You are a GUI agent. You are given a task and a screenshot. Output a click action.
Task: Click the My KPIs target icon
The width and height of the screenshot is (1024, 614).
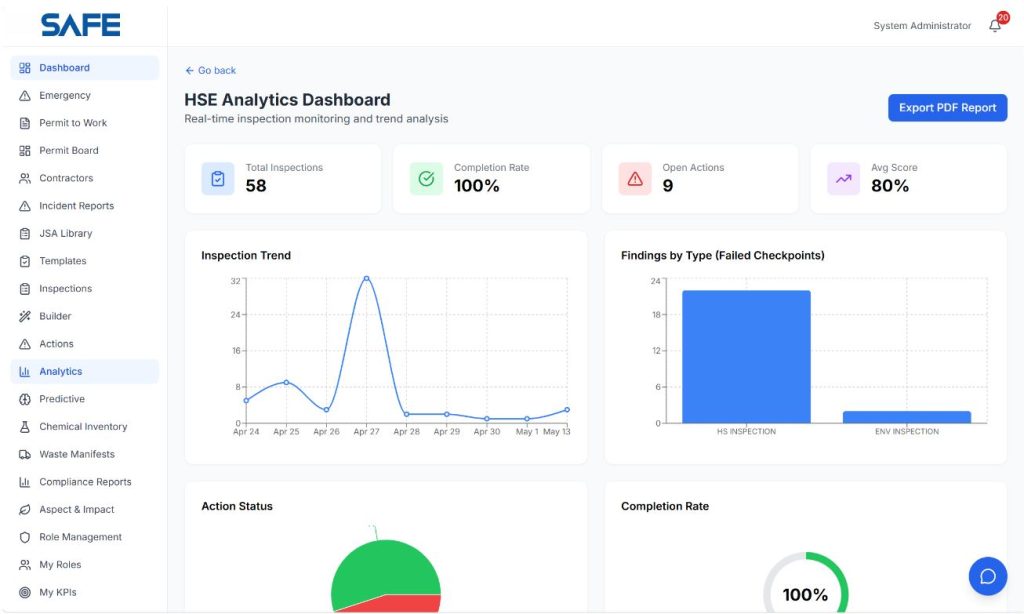point(25,592)
